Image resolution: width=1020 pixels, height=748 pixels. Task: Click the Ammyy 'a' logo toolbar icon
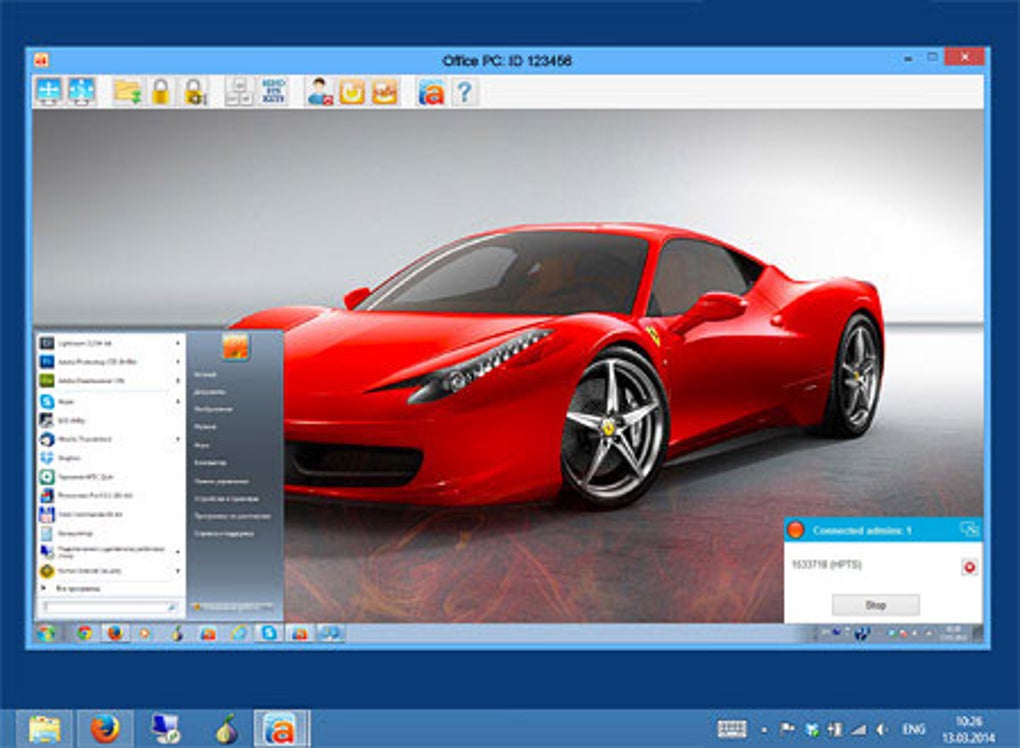(431, 92)
